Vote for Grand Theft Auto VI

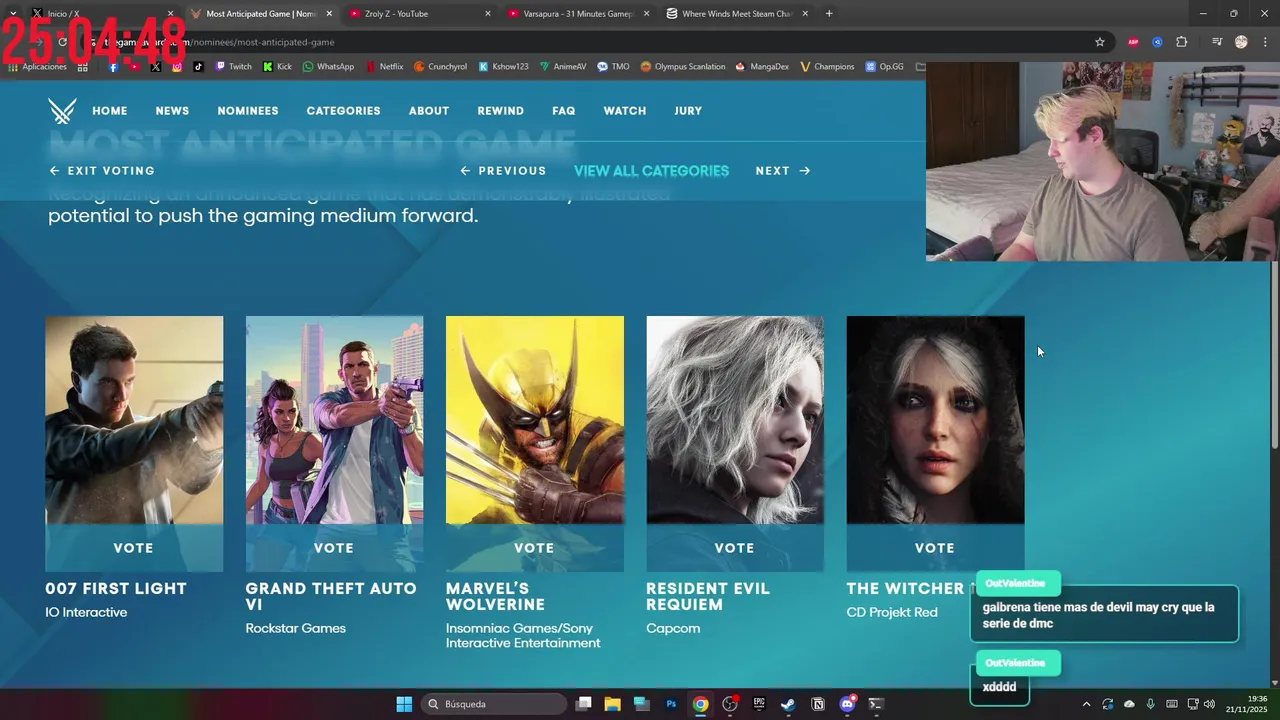tap(334, 548)
